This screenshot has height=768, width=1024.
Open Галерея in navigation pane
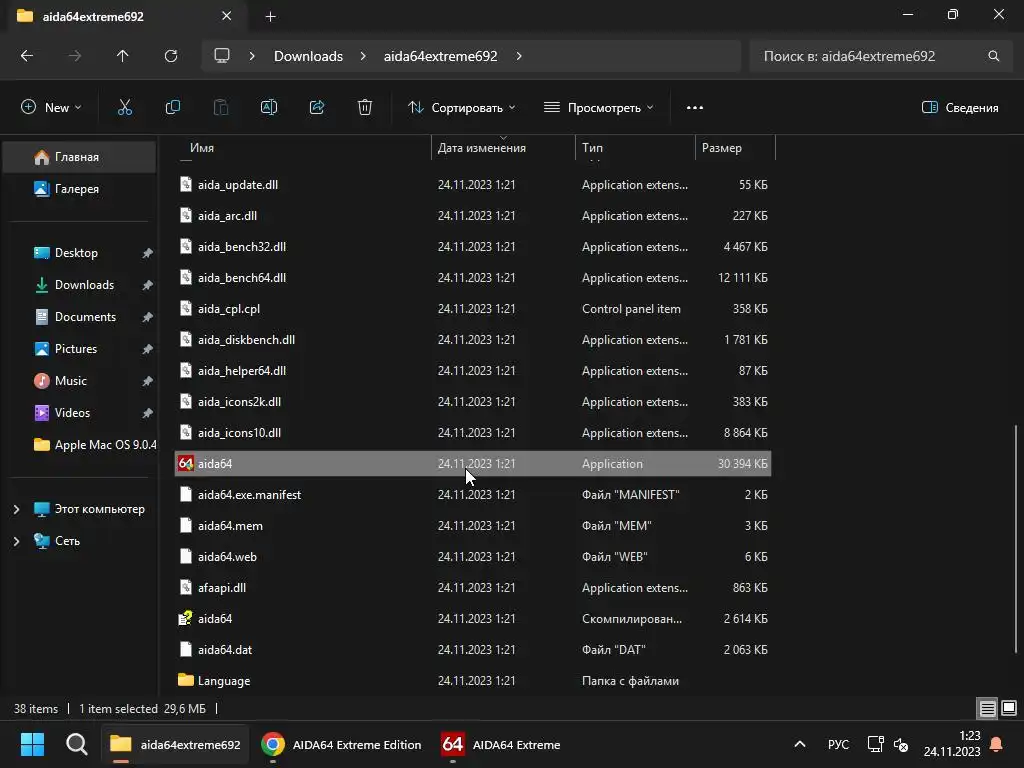(79, 189)
